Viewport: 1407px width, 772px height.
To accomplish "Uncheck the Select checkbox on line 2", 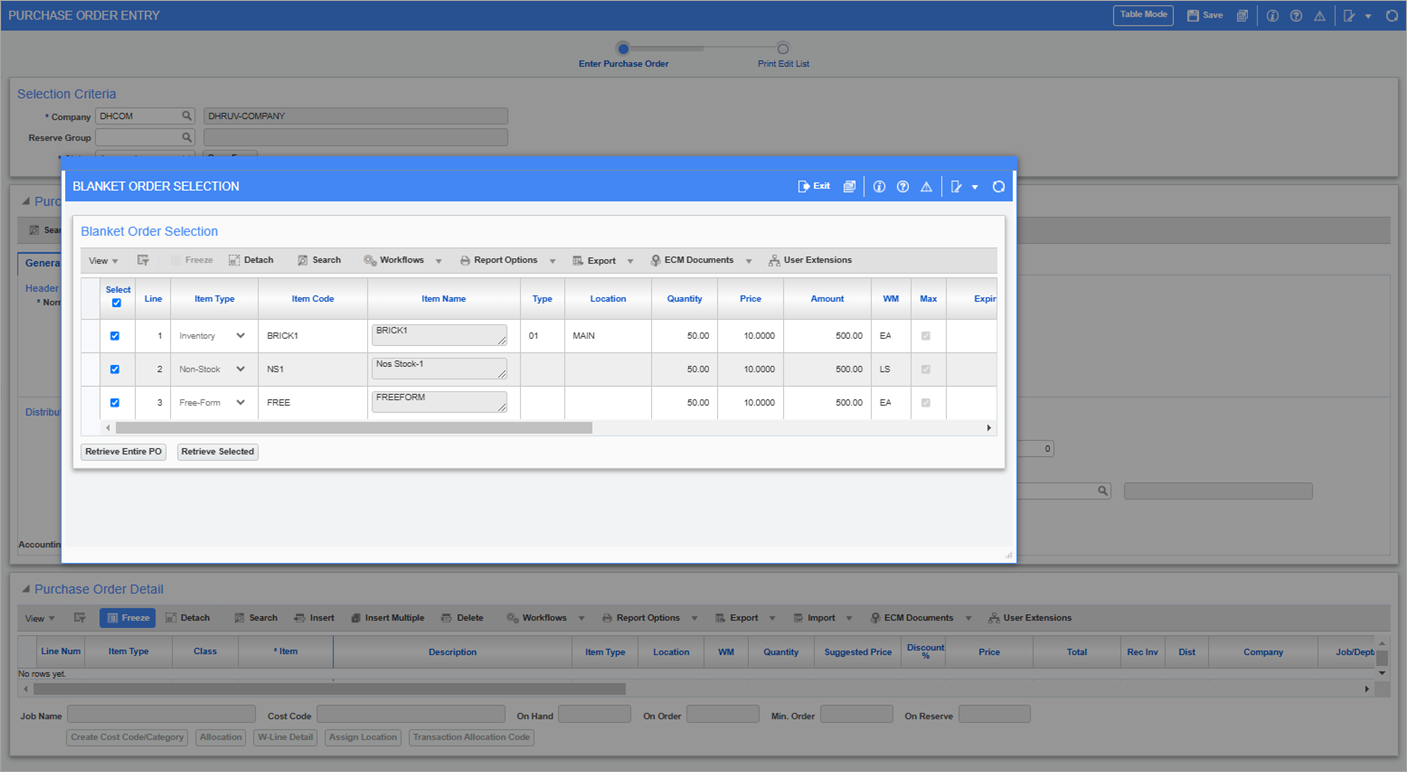I will point(115,369).
